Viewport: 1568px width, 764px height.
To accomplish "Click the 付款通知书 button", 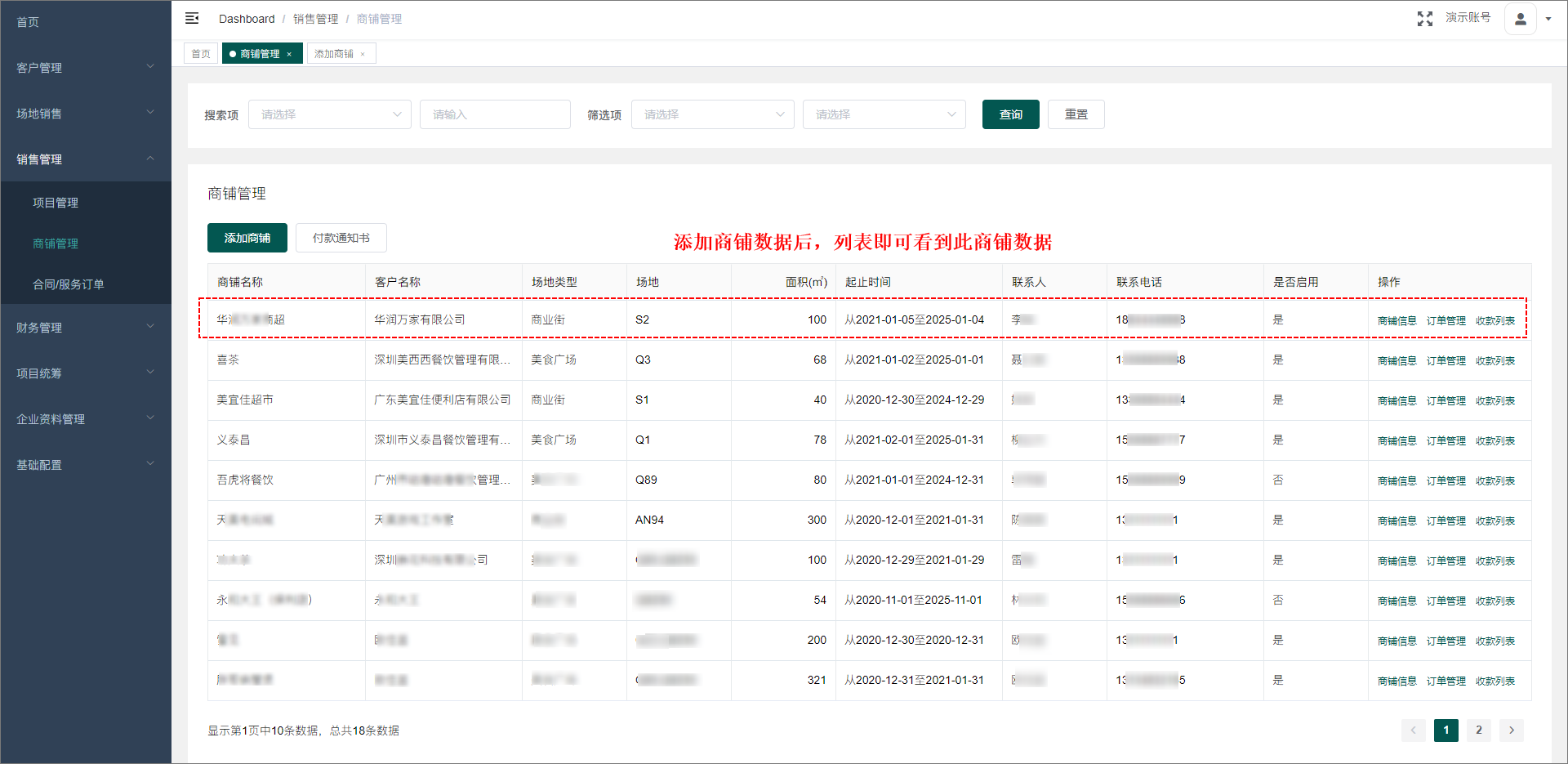I will [341, 238].
